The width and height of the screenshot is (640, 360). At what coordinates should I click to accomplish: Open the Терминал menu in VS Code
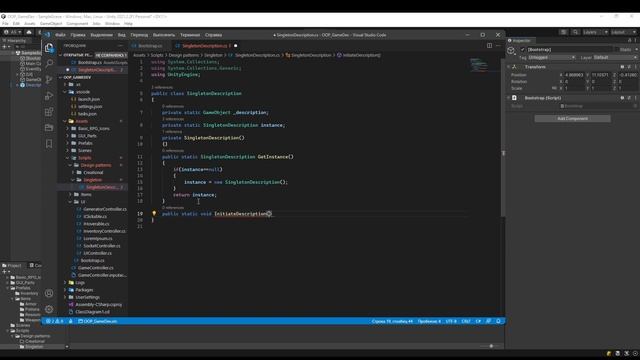click(190, 35)
